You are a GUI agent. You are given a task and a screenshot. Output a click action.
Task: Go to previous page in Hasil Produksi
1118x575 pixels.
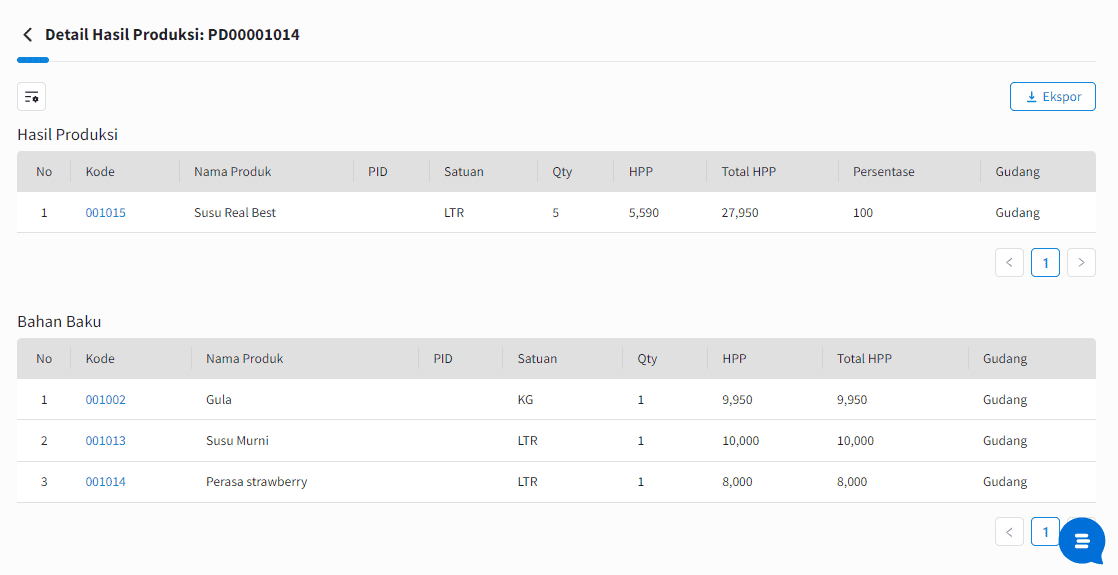1009,263
